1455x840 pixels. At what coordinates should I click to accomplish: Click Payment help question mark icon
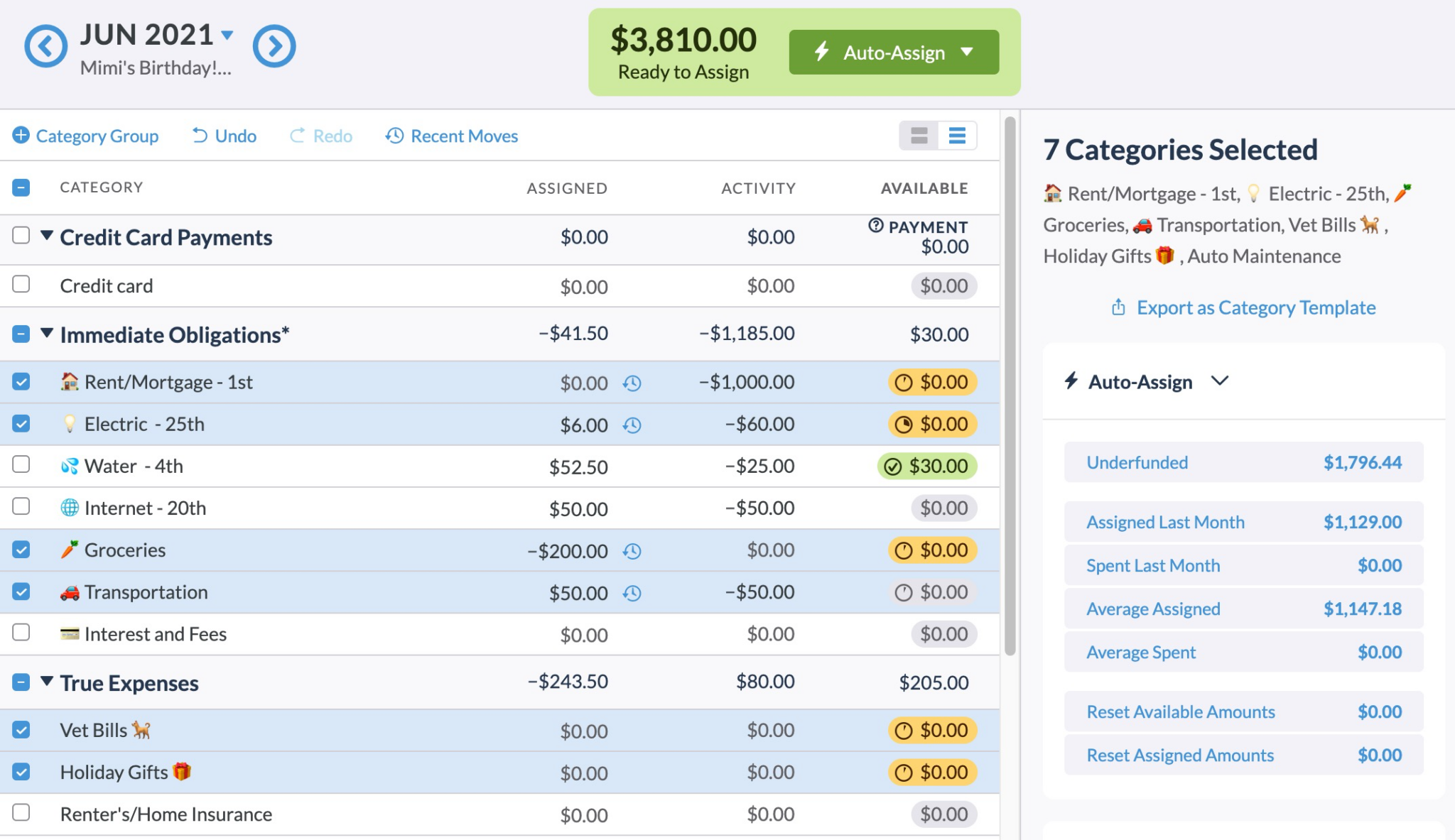(x=876, y=226)
